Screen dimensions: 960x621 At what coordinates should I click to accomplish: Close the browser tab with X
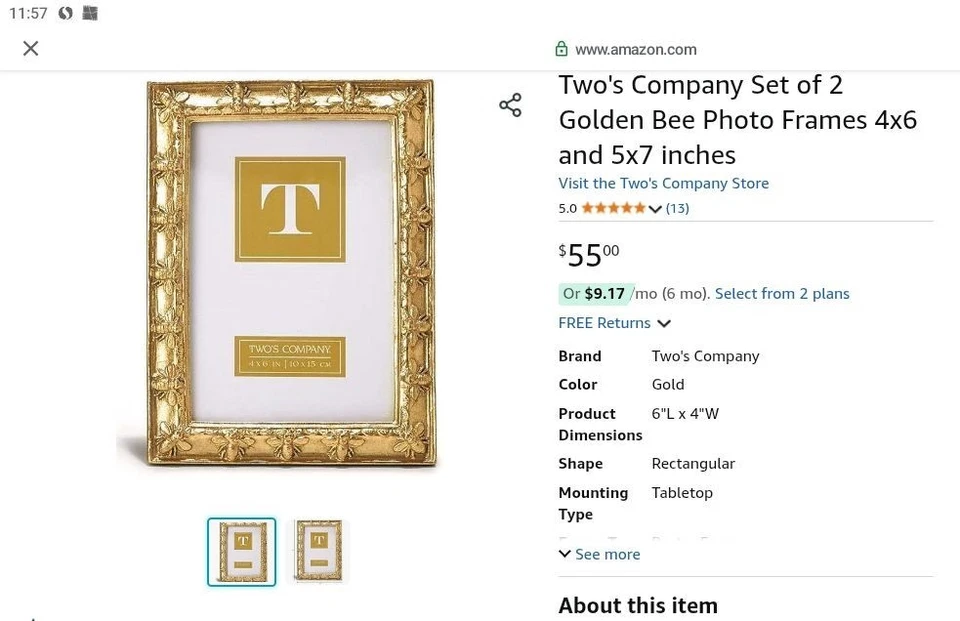click(31, 49)
